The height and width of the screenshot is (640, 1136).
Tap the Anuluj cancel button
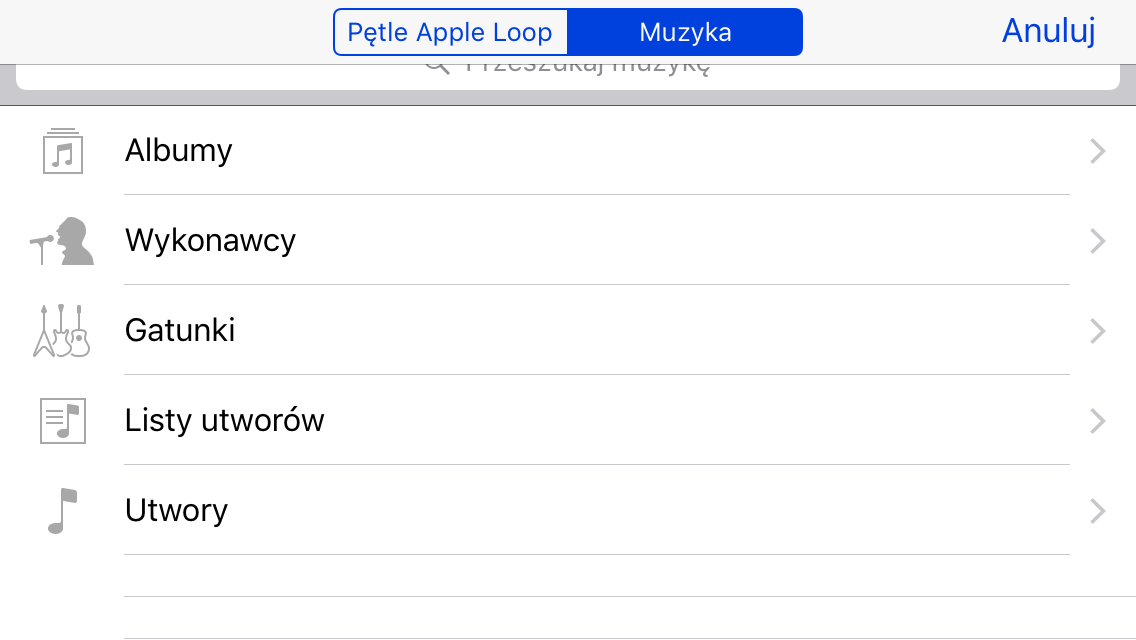pyautogui.click(x=1048, y=31)
